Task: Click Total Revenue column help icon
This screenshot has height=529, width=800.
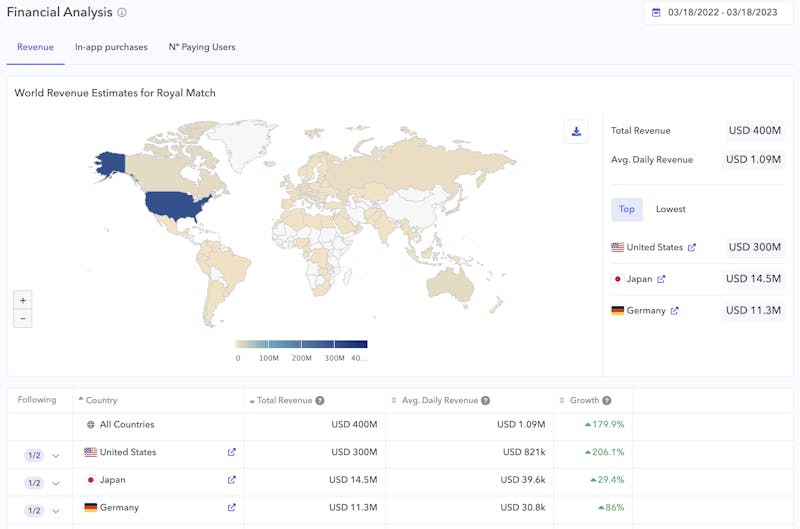Action: [320, 400]
